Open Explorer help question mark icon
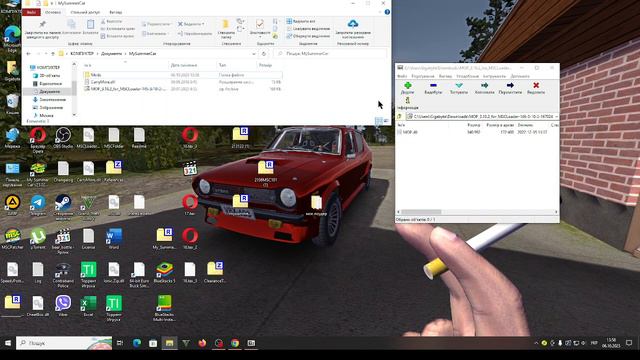 [387, 12]
